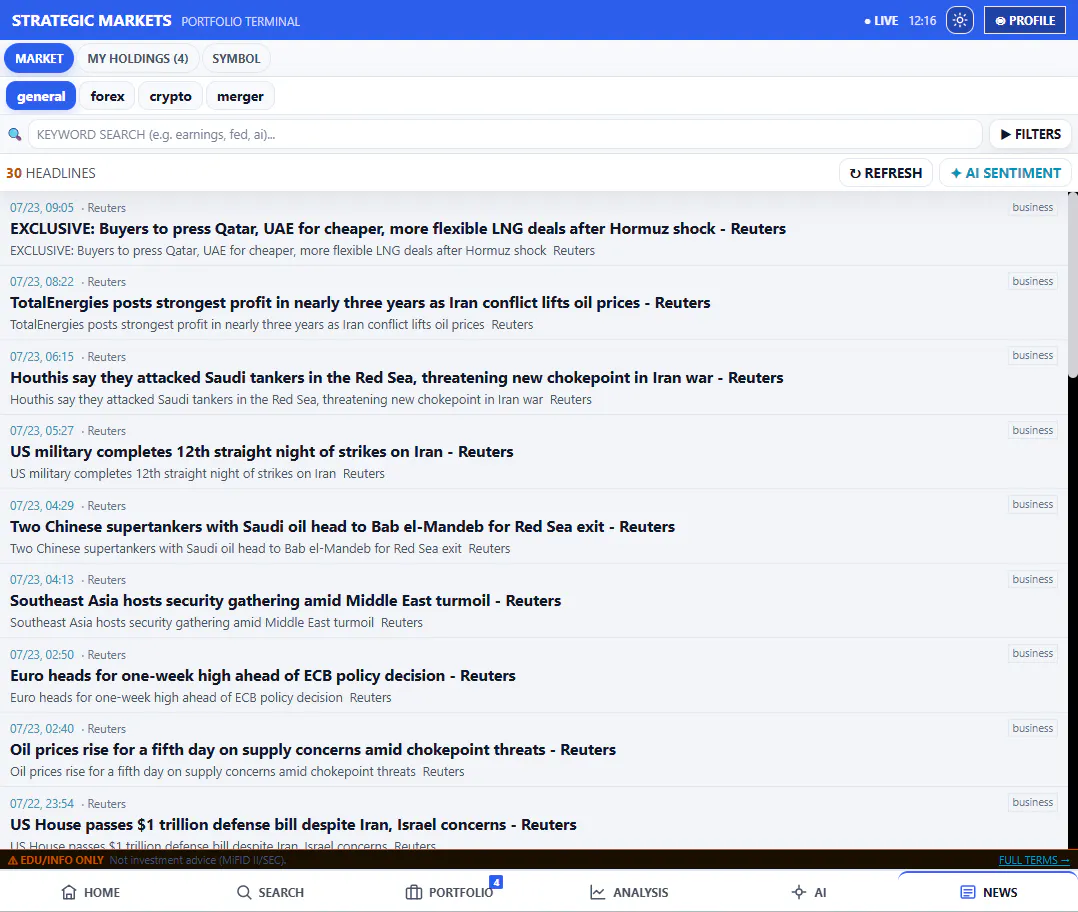The image size is (1078, 912).
Task: Open AI in bottom navigation
Action: [x=808, y=892]
